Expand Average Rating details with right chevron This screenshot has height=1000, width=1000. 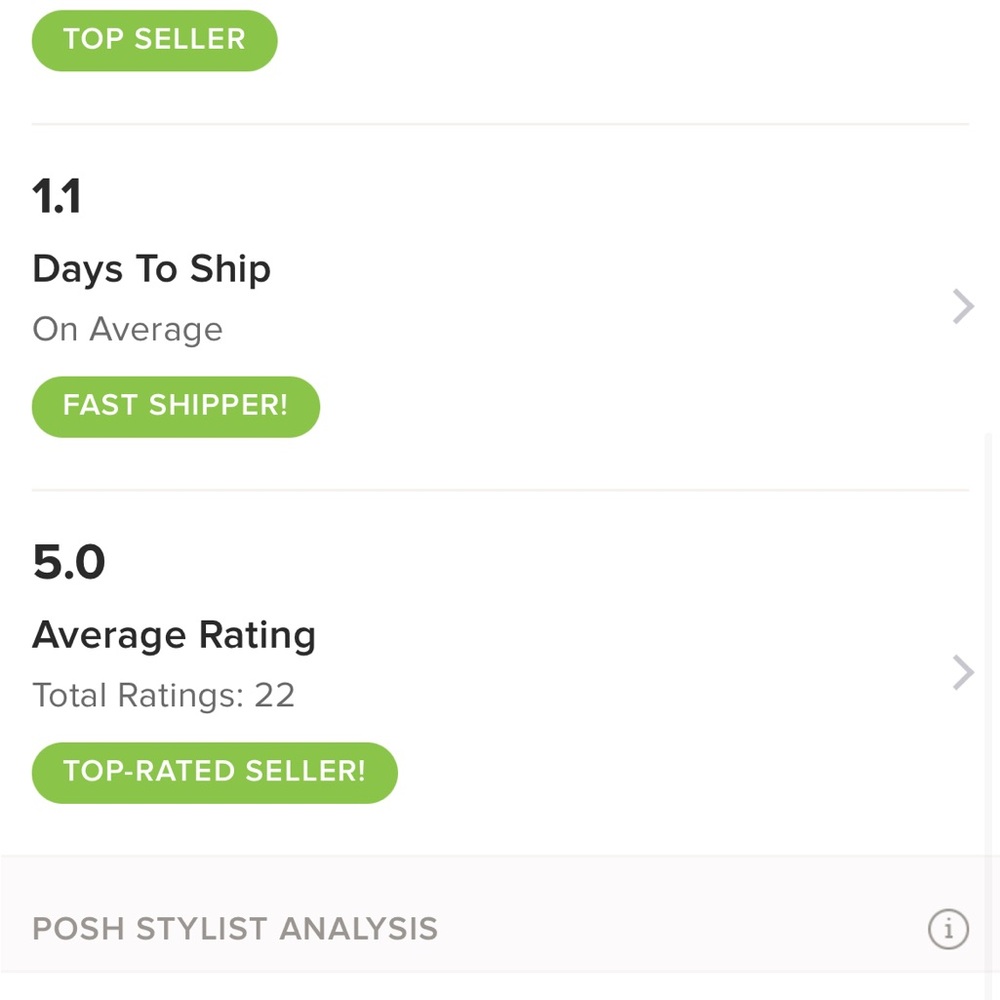point(962,673)
